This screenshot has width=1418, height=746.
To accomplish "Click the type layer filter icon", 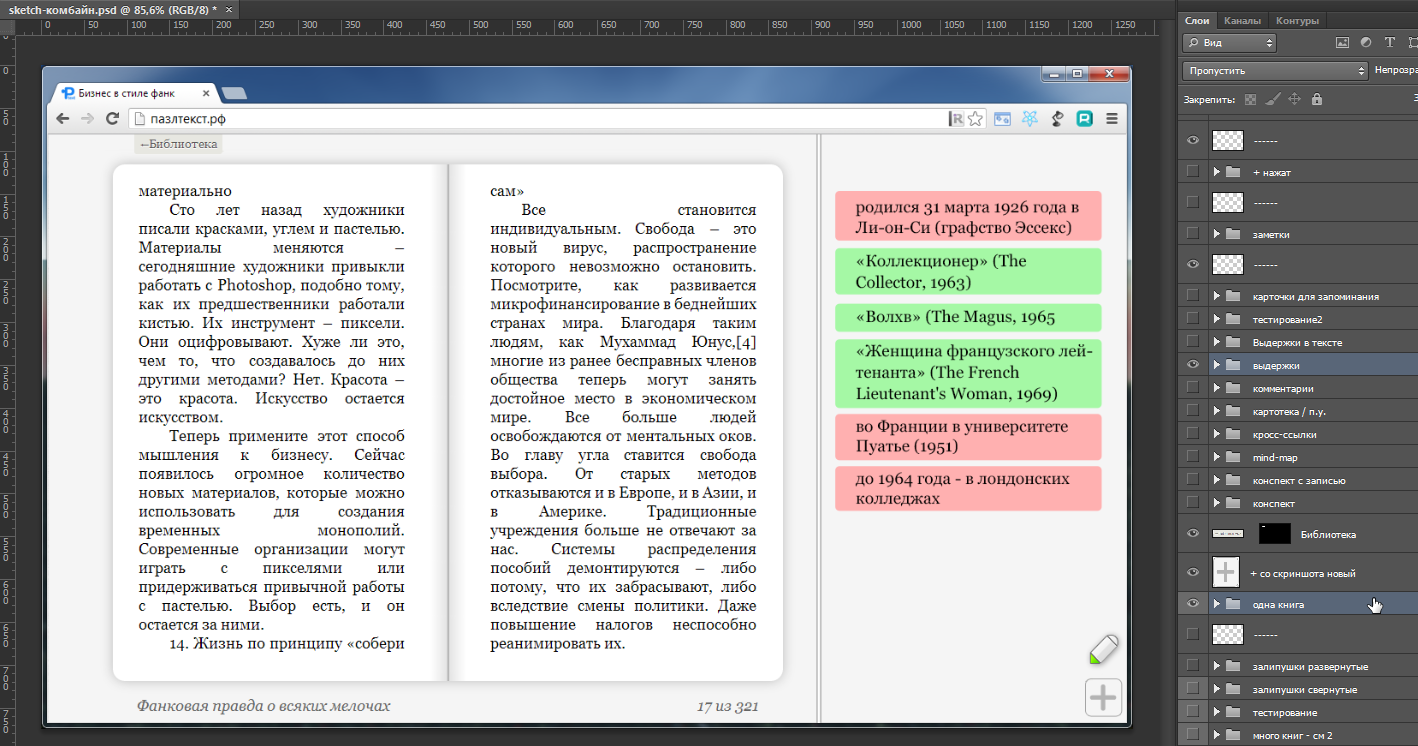I will pos(1390,43).
